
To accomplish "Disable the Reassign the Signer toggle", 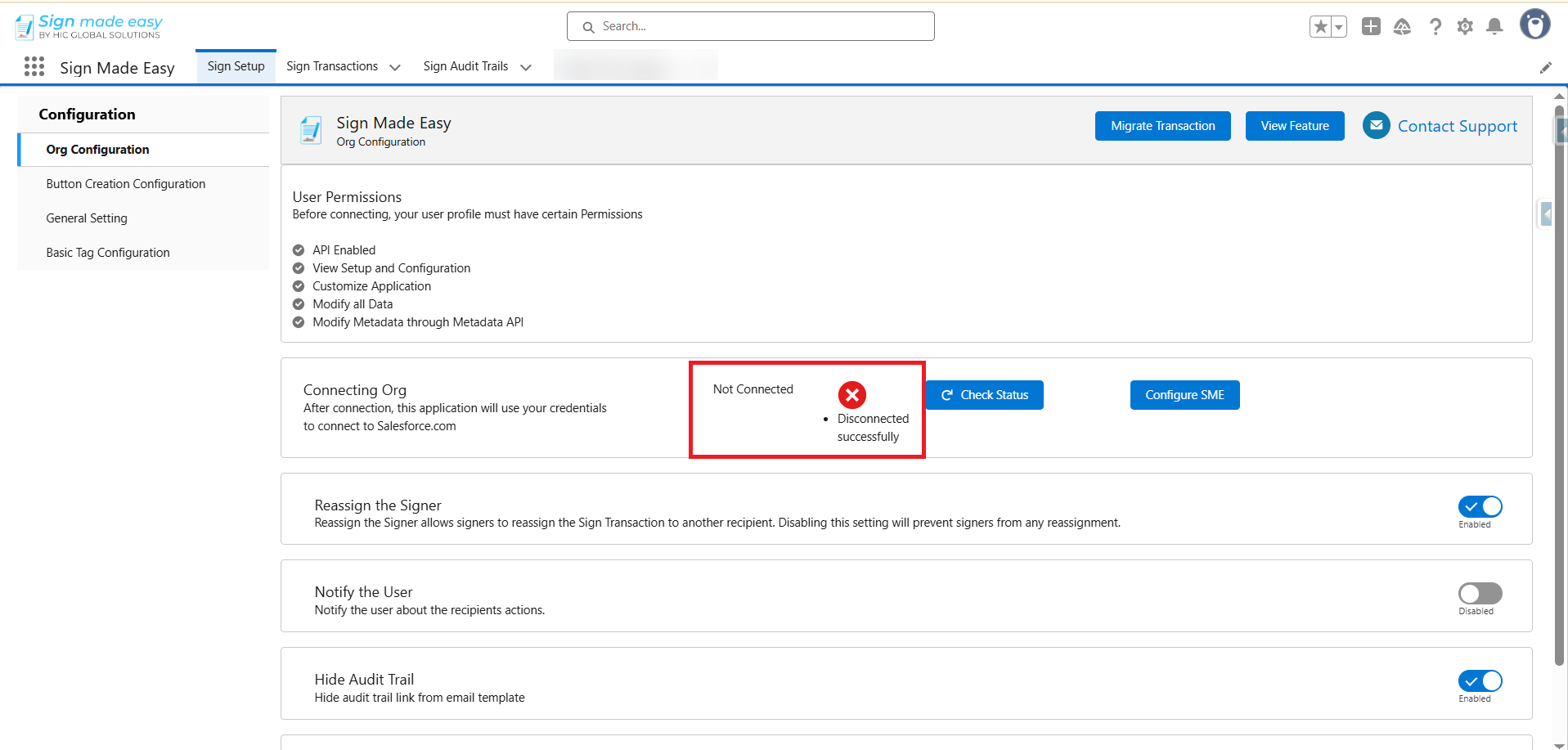I will pos(1480,507).
